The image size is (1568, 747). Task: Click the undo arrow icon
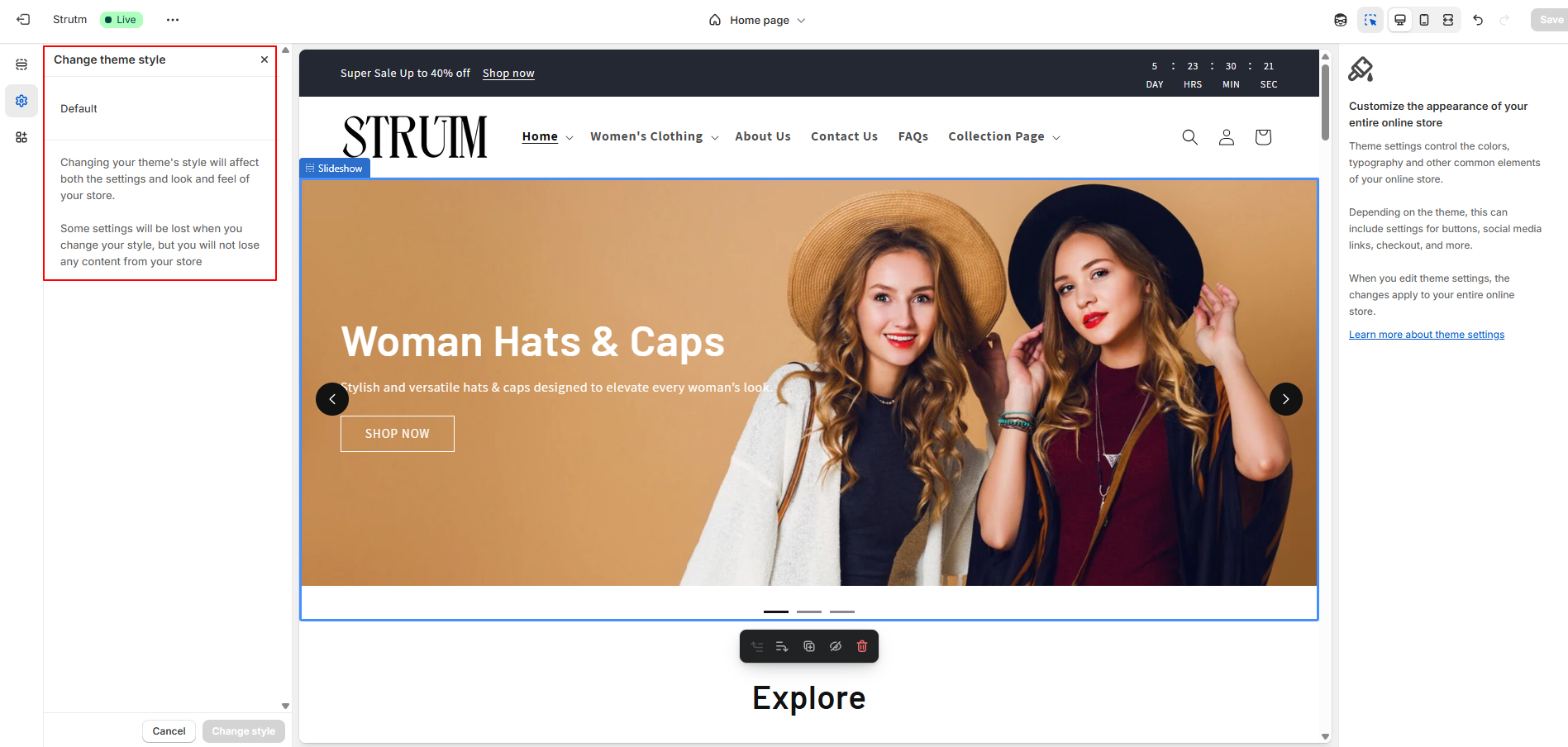(x=1478, y=20)
